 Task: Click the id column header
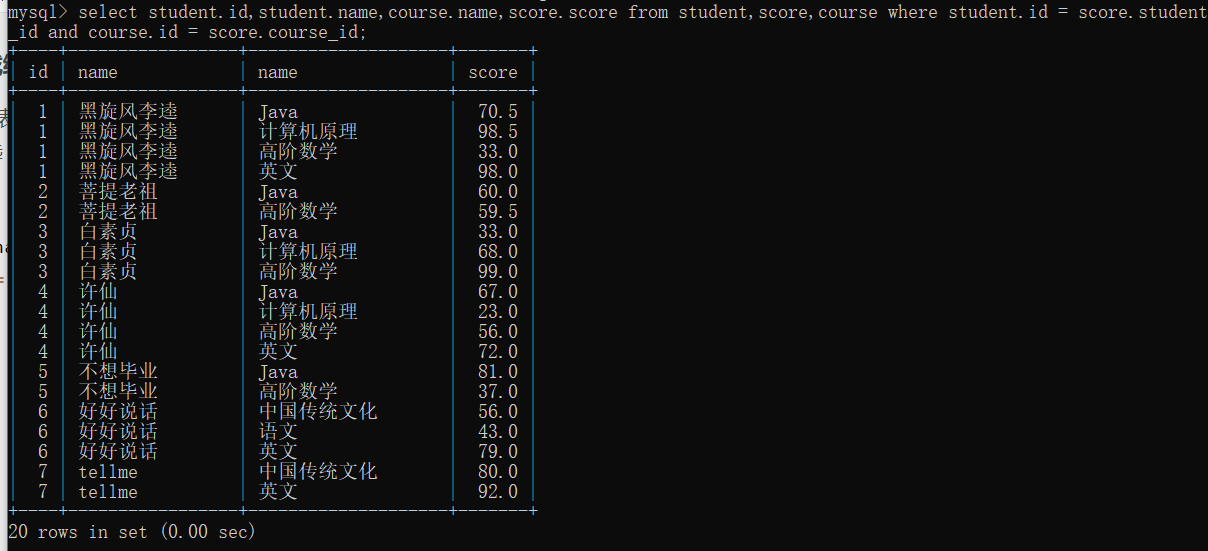[39, 72]
